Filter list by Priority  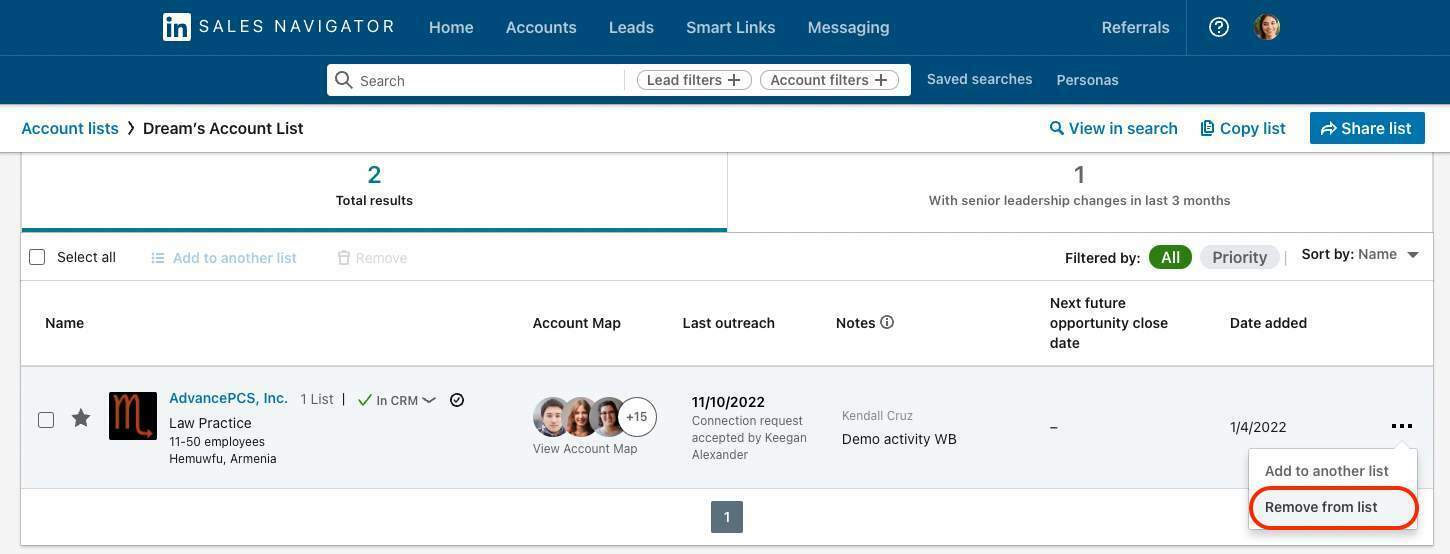point(1239,257)
